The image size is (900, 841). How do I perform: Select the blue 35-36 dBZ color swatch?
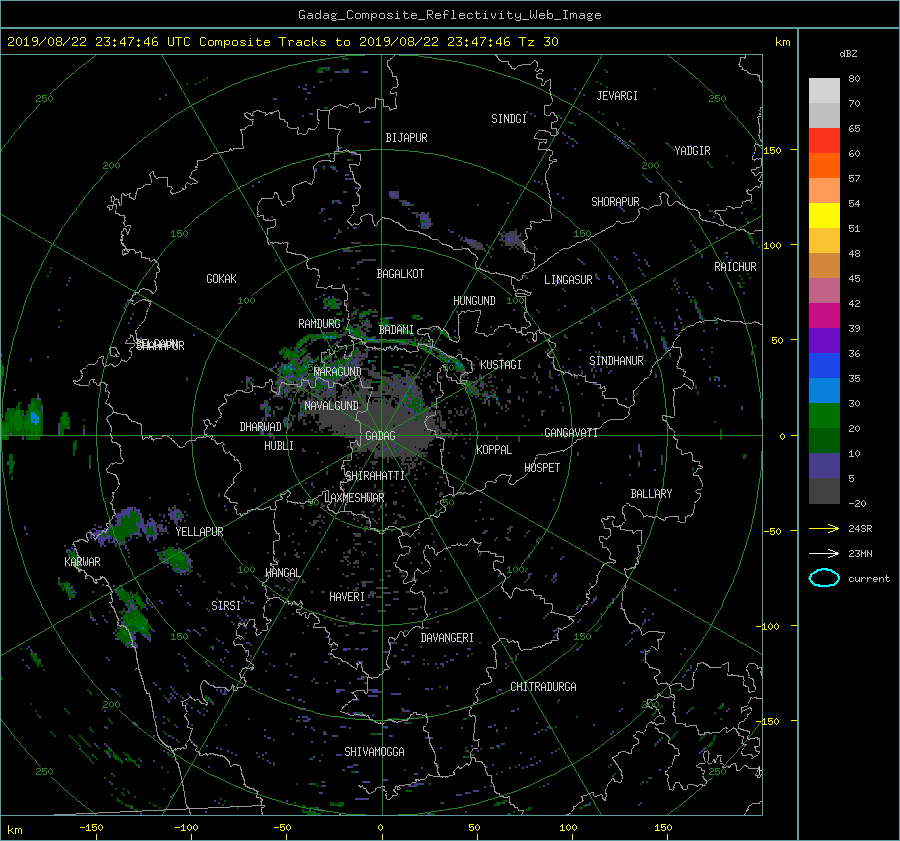pyautogui.click(x=824, y=366)
